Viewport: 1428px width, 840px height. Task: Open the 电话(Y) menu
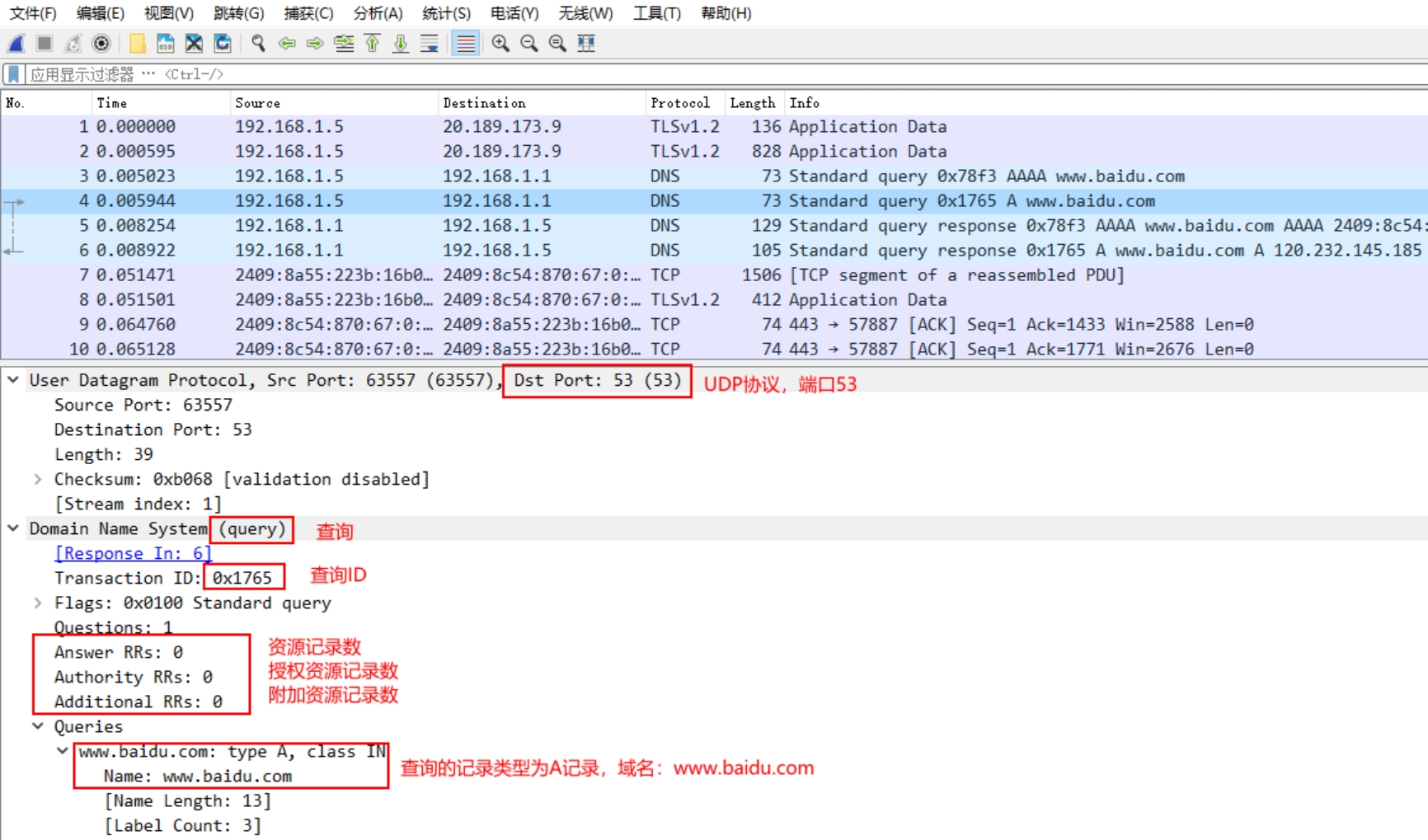[x=514, y=13]
